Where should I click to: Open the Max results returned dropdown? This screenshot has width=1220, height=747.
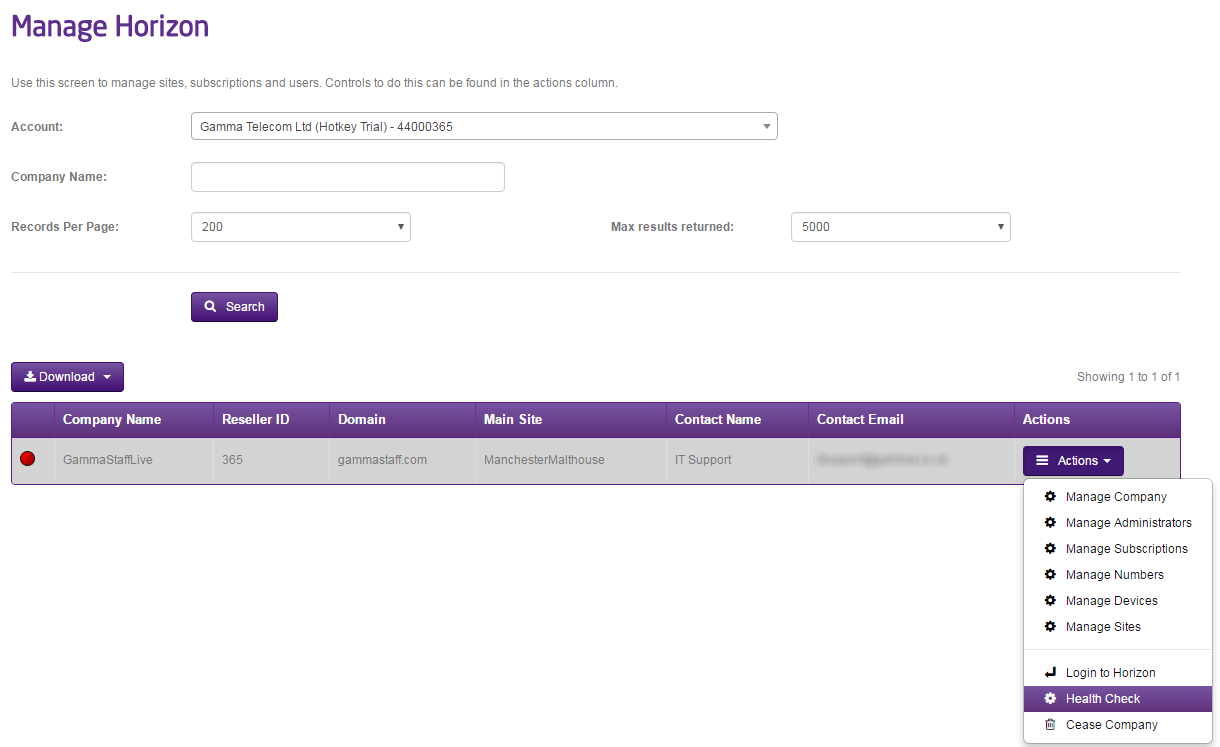tap(901, 227)
